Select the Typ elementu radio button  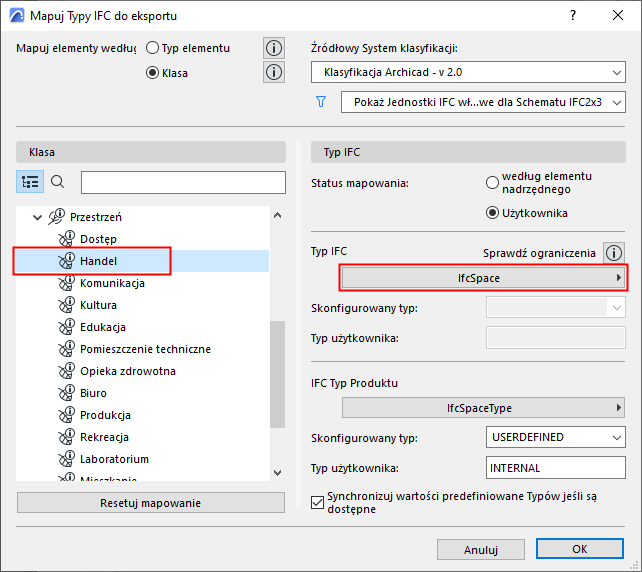coord(152,48)
